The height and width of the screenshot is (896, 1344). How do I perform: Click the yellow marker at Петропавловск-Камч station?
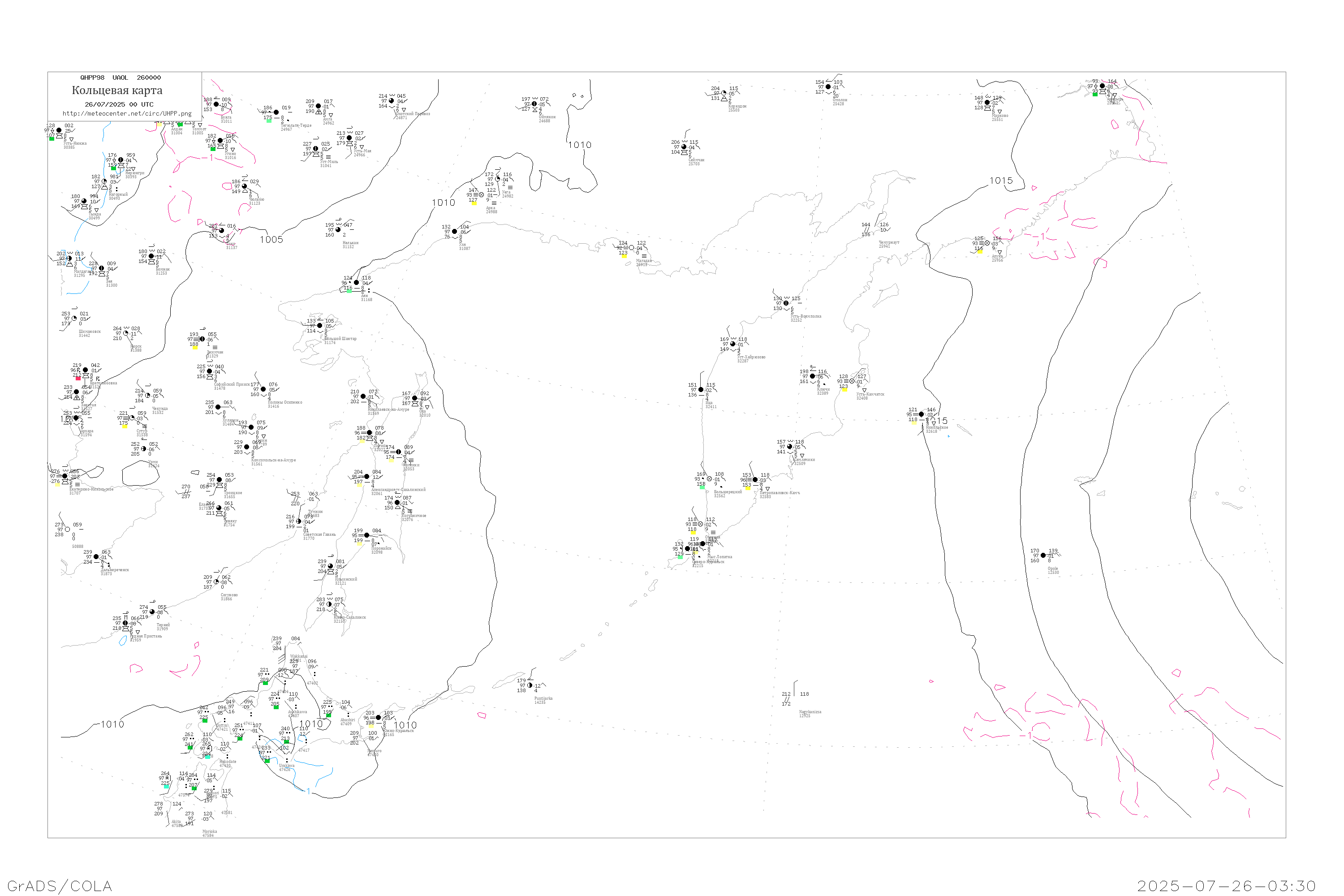click(748, 488)
